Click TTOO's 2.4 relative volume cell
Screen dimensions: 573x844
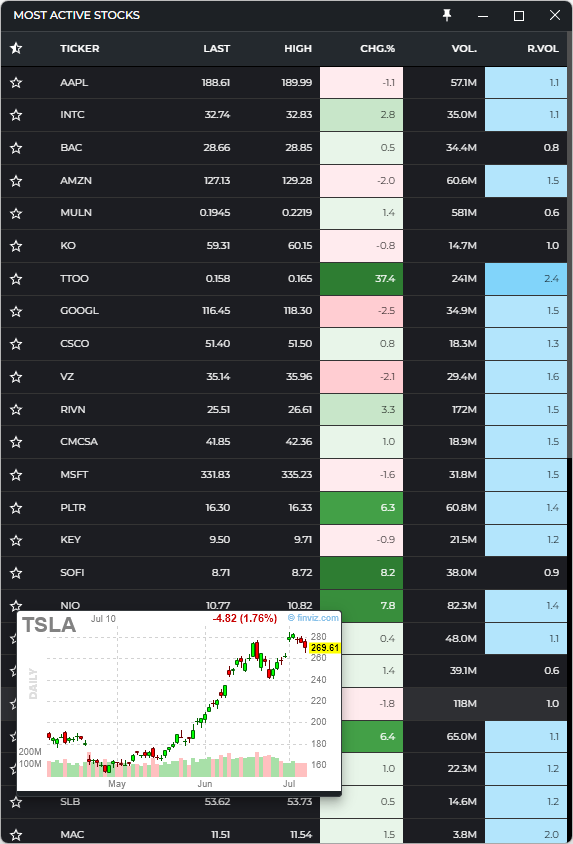tap(526, 279)
